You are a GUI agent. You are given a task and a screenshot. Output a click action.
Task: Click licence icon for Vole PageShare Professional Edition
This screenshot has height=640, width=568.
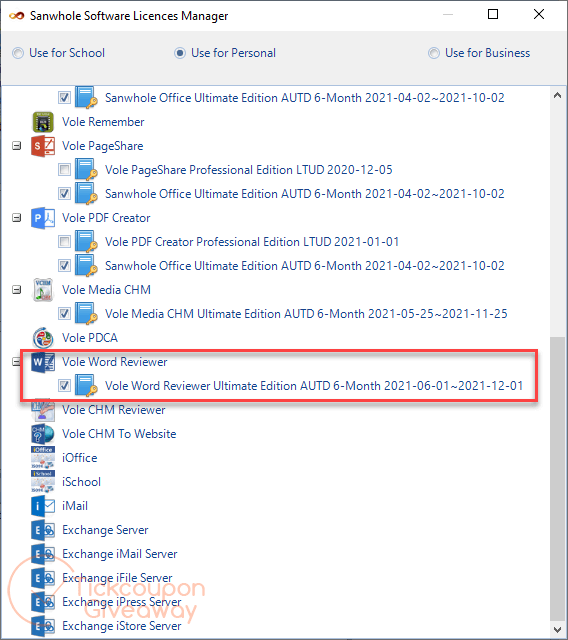pos(86,170)
